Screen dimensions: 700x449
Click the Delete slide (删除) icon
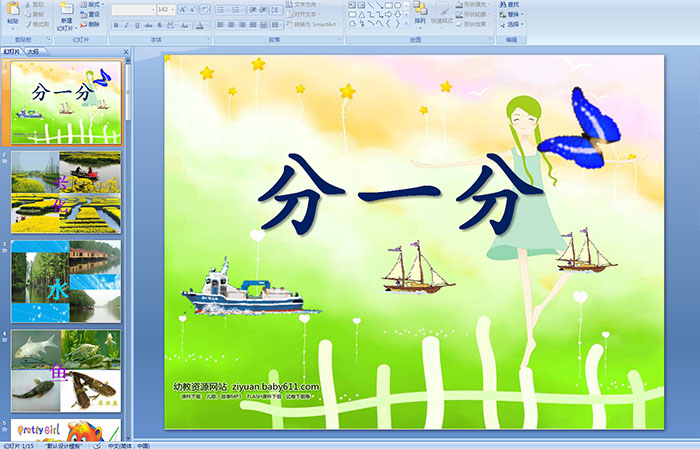[91, 24]
